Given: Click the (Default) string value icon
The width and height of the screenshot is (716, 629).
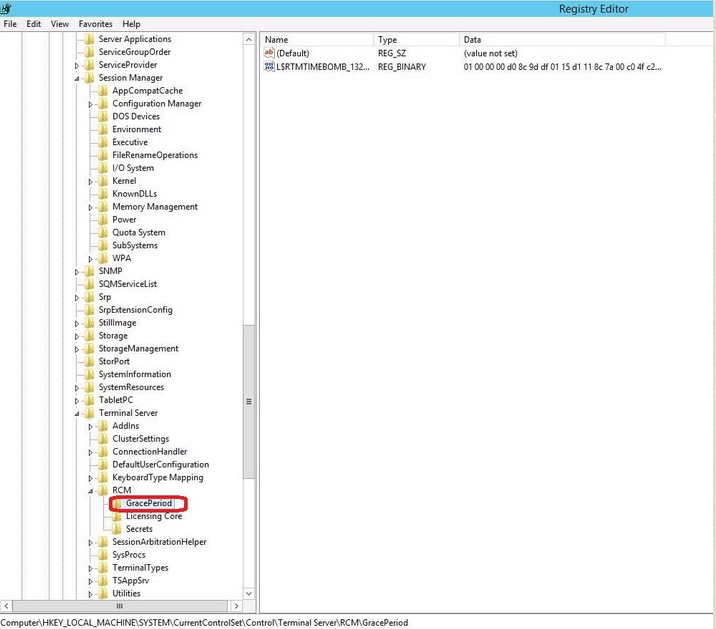Looking at the screenshot, I should [x=269, y=53].
